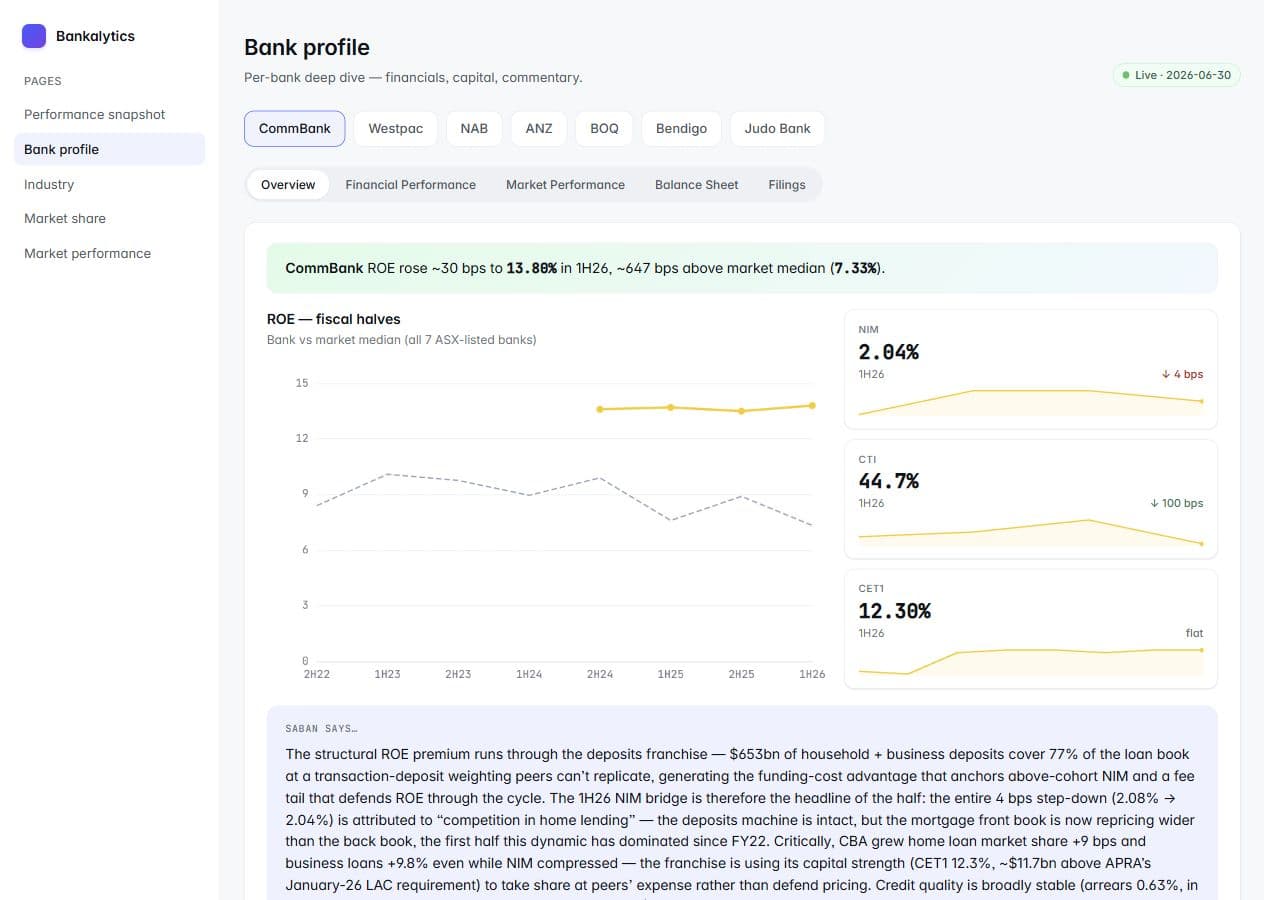This screenshot has height=900, width=1264.
Task: Select the Overview tab
Action: click(x=288, y=184)
